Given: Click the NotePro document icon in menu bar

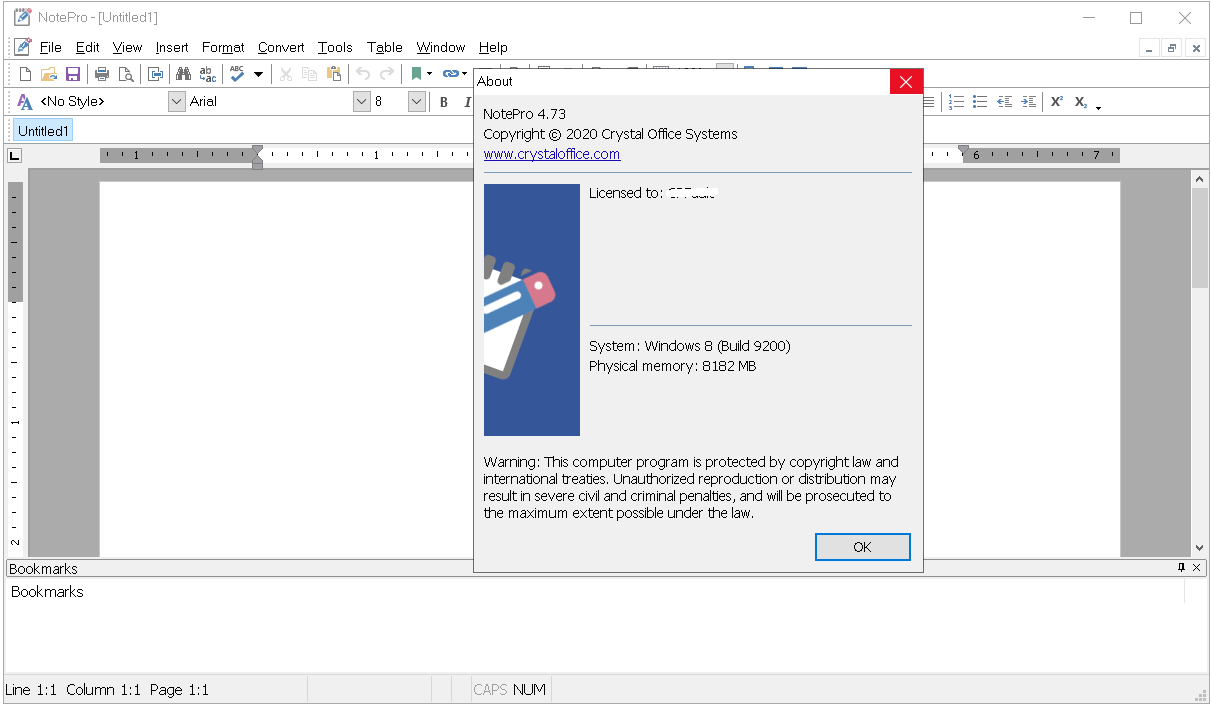Looking at the screenshot, I should pyautogui.click(x=23, y=47).
